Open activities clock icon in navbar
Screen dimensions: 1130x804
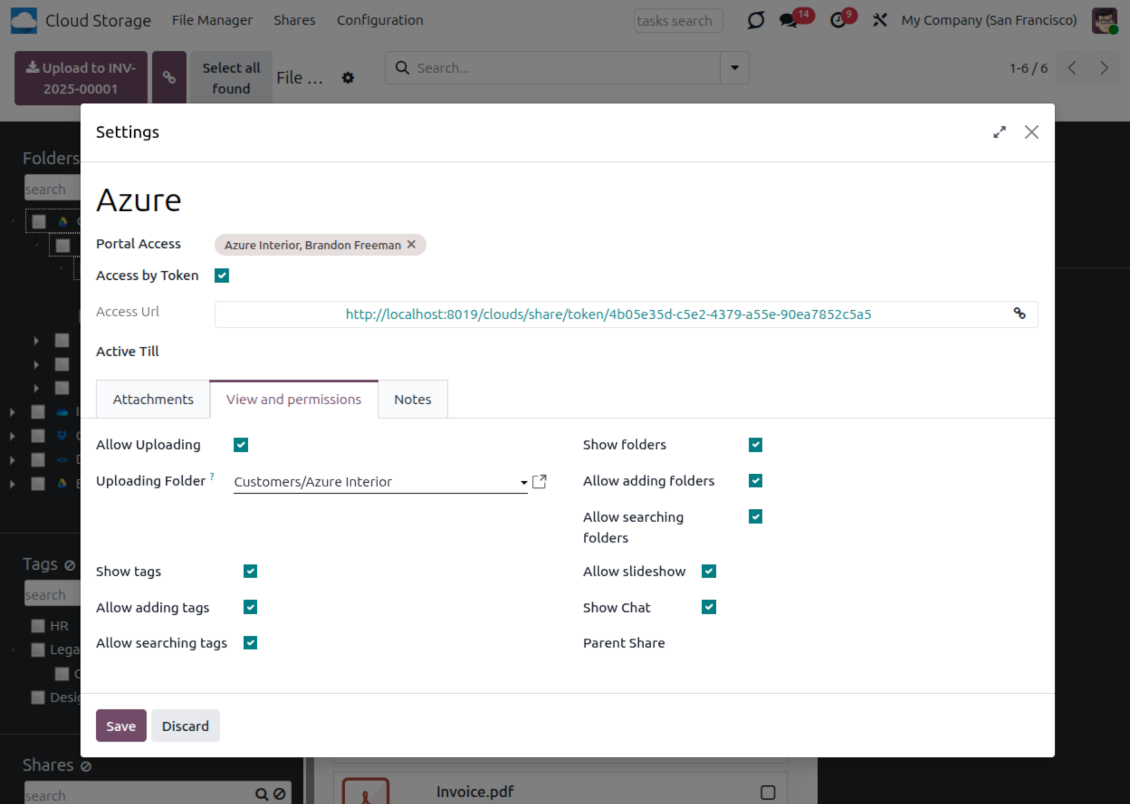[x=838, y=21]
